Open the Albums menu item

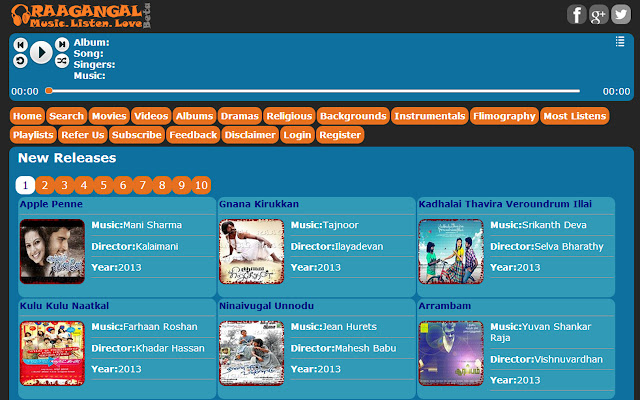[x=194, y=116]
